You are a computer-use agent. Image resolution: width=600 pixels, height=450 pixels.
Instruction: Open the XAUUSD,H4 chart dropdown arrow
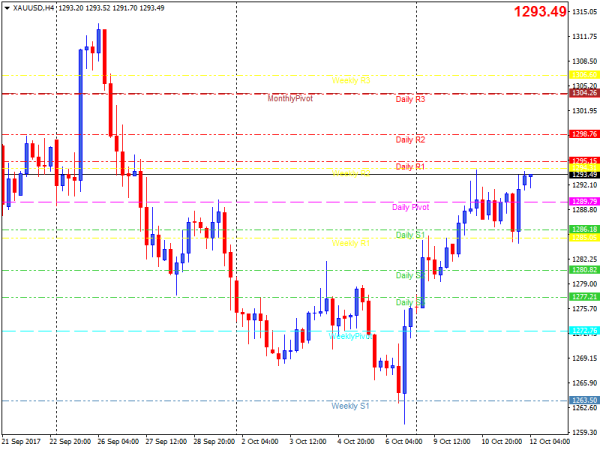click(x=7, y=7)
